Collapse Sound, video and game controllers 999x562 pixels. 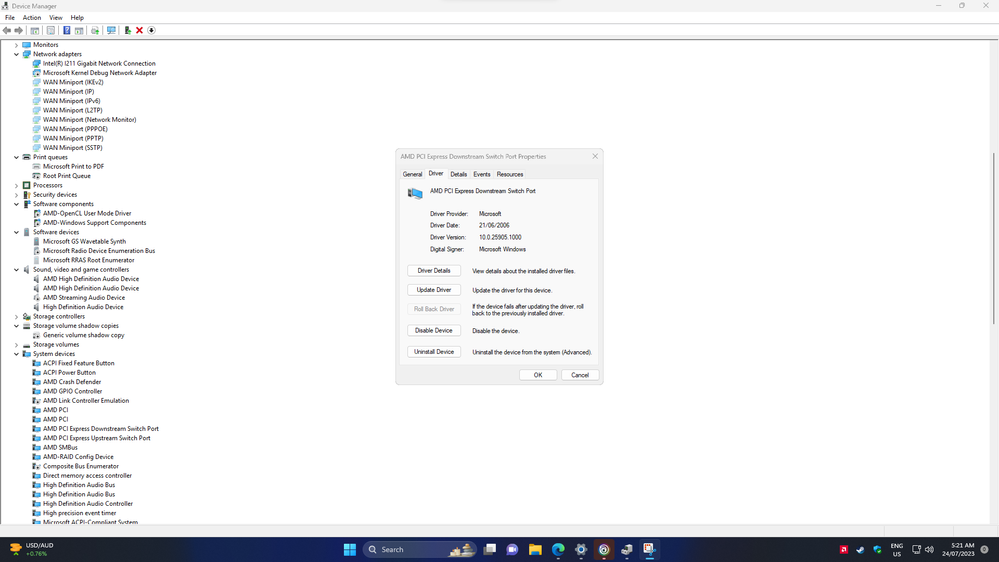click(17, 270)
